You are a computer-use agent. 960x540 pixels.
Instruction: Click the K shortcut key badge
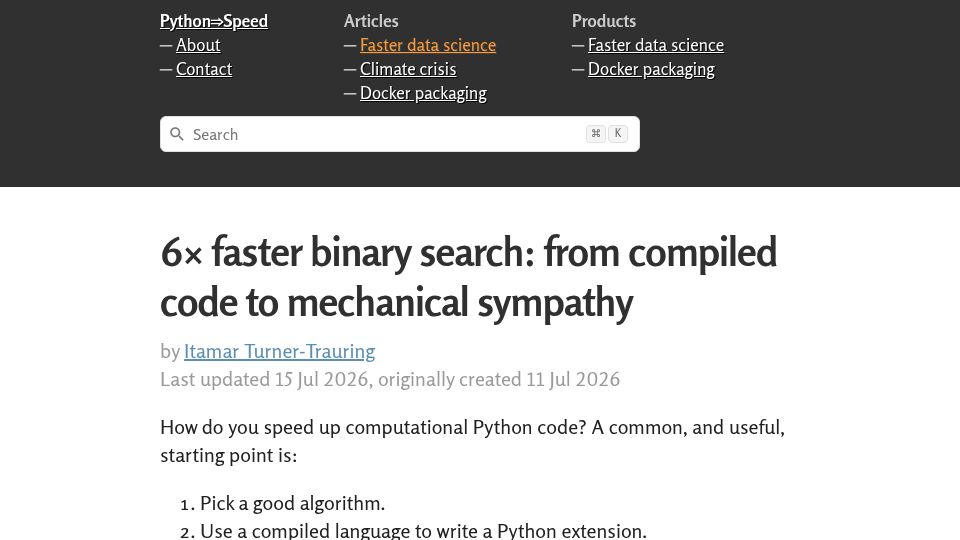pyautogui.click(x=618, y=133)
